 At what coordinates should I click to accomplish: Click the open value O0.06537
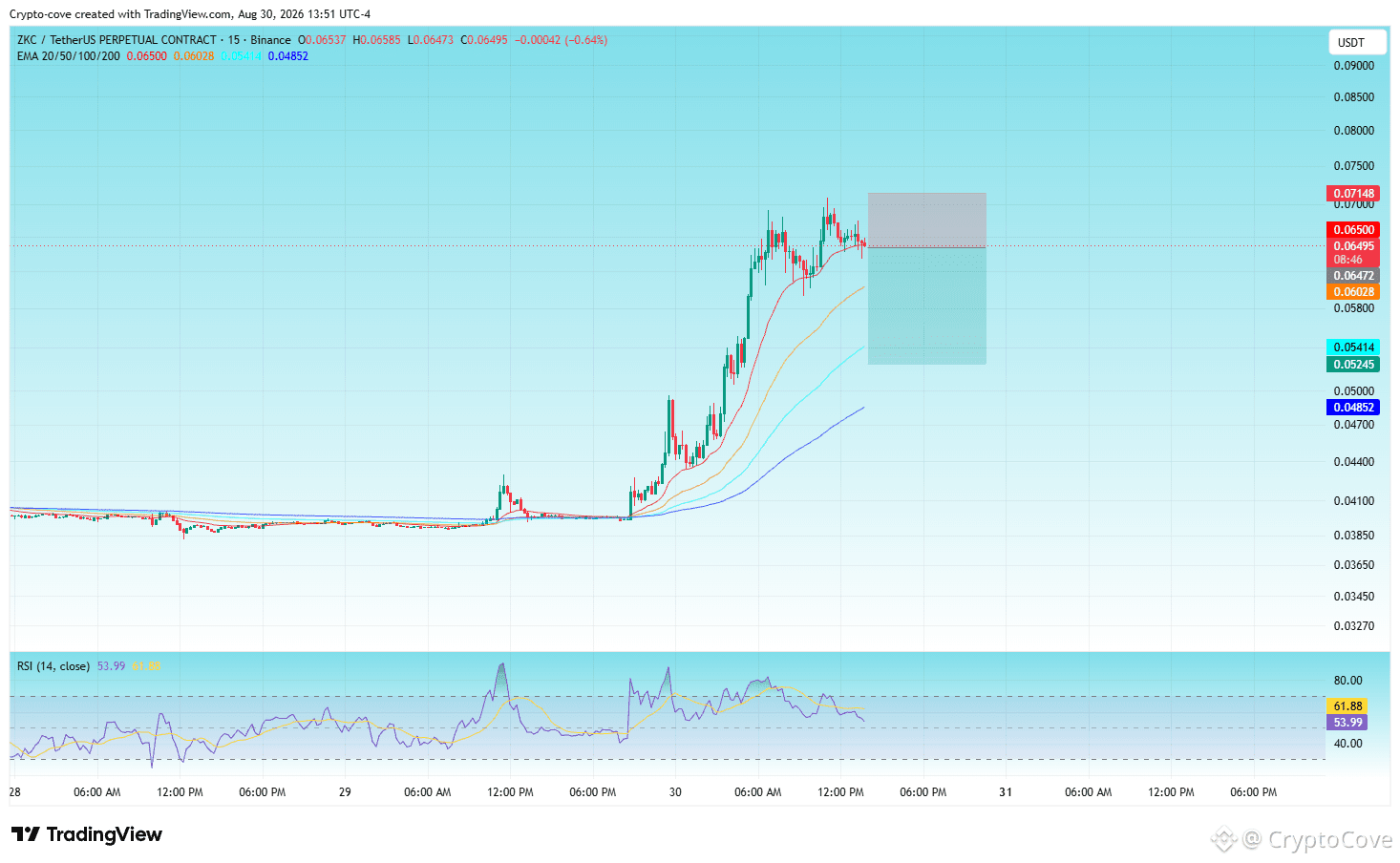(322, 40)
